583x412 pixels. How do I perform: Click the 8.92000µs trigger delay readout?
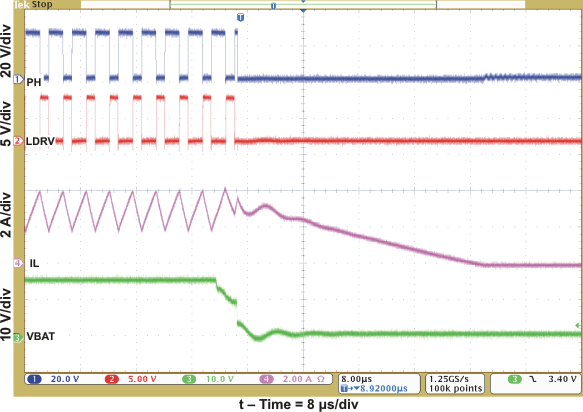click(374, 389)
